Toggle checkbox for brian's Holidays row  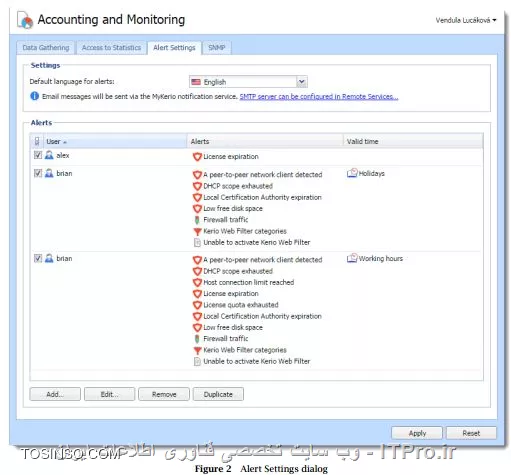tap(38, 173)
